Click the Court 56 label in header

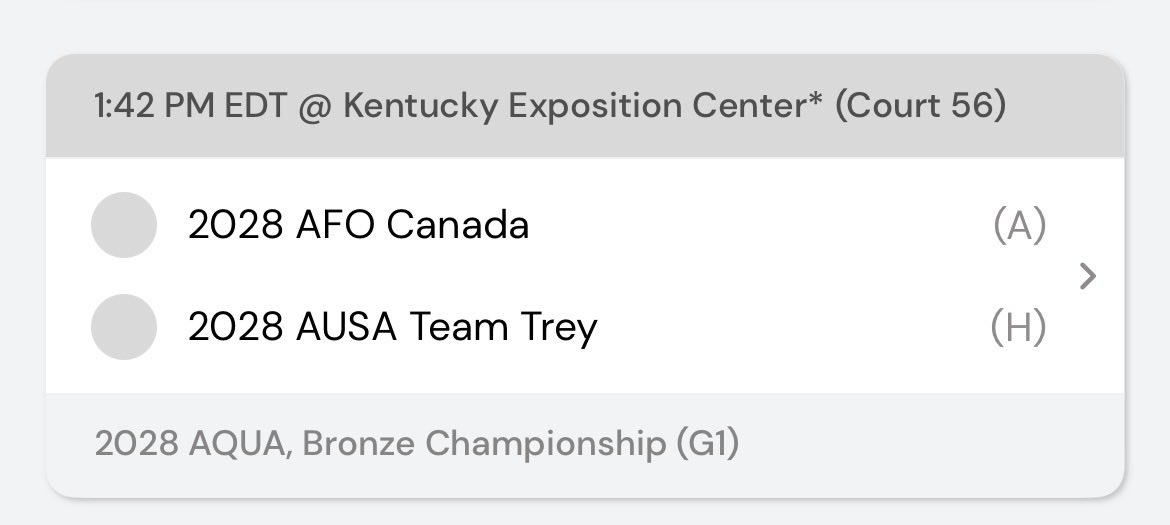tap(920, 106)
